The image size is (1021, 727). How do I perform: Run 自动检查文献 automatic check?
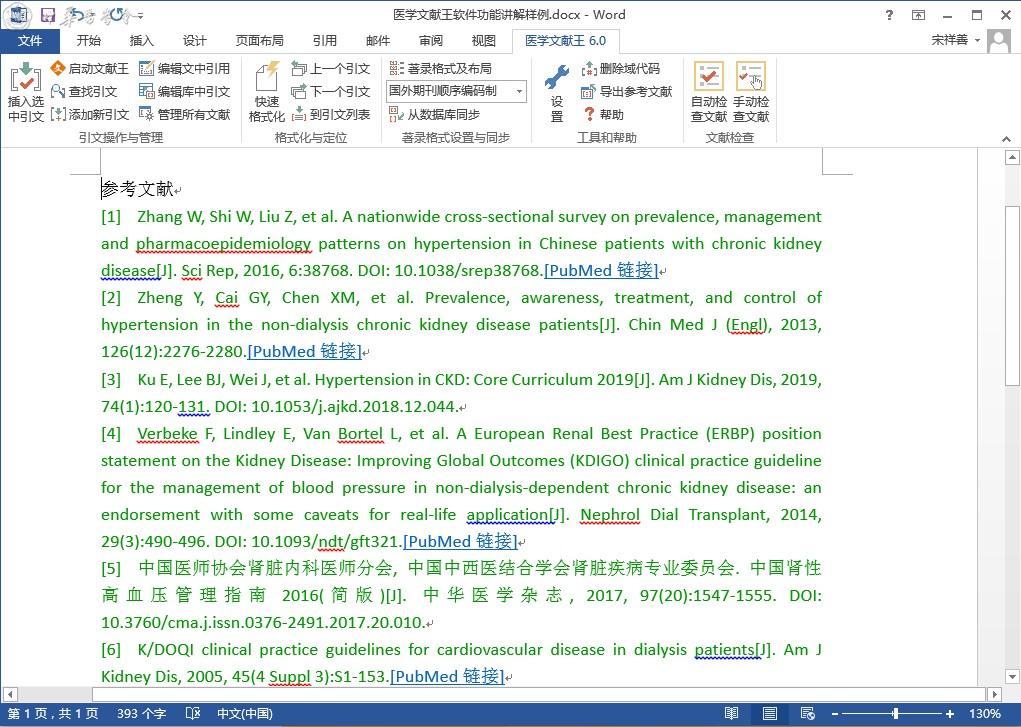[709, 93]
